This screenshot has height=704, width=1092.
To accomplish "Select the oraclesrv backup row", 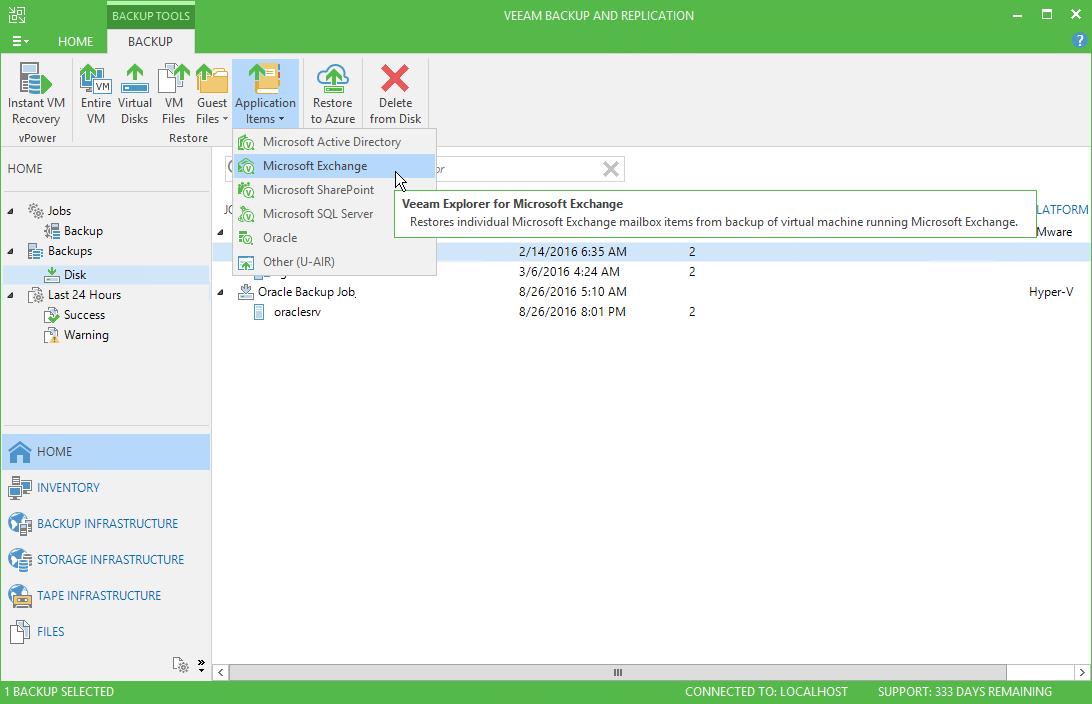I will coord(651,312).
